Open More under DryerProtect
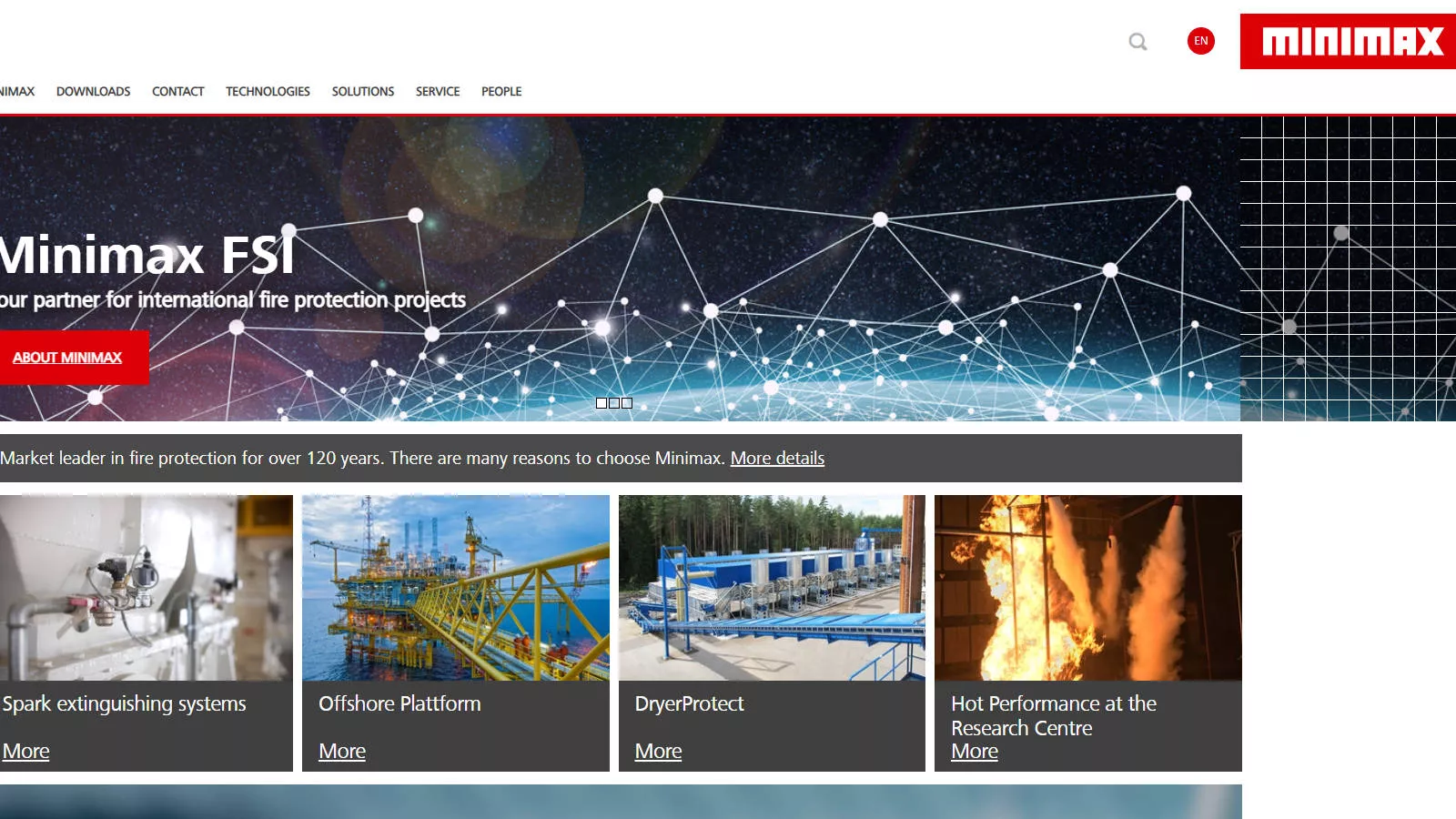This screenshot has height=819, width=1456. tap(658, 751)
